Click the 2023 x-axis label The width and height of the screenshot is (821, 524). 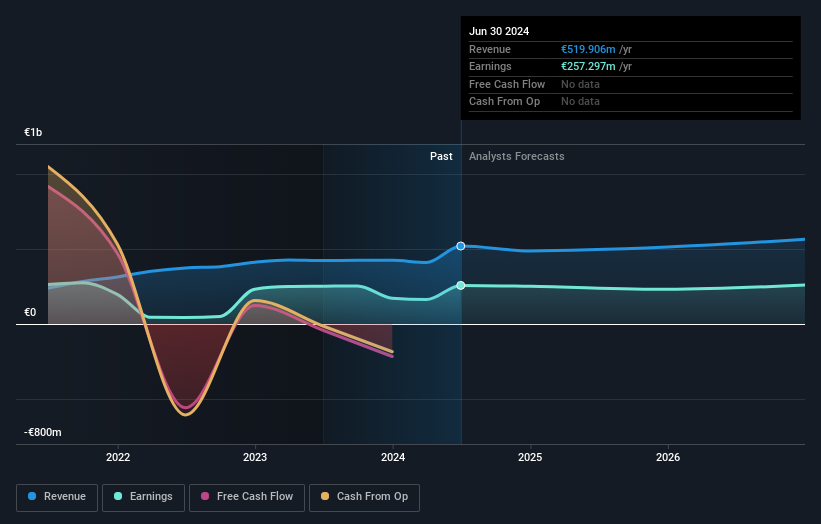click(x=255, y=457)
